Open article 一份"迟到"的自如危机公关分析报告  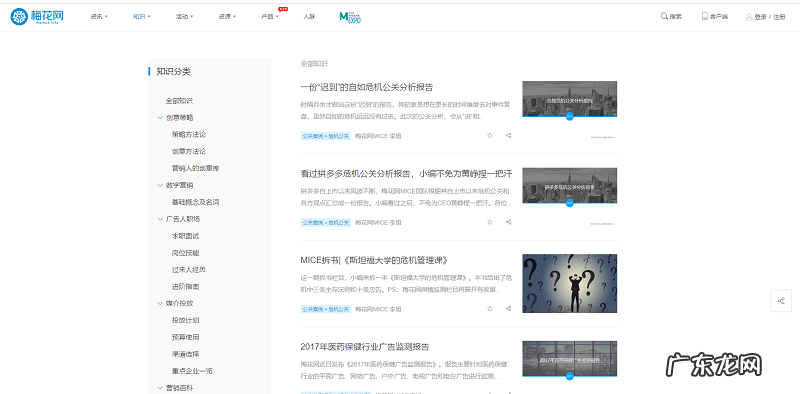(367, 87)
